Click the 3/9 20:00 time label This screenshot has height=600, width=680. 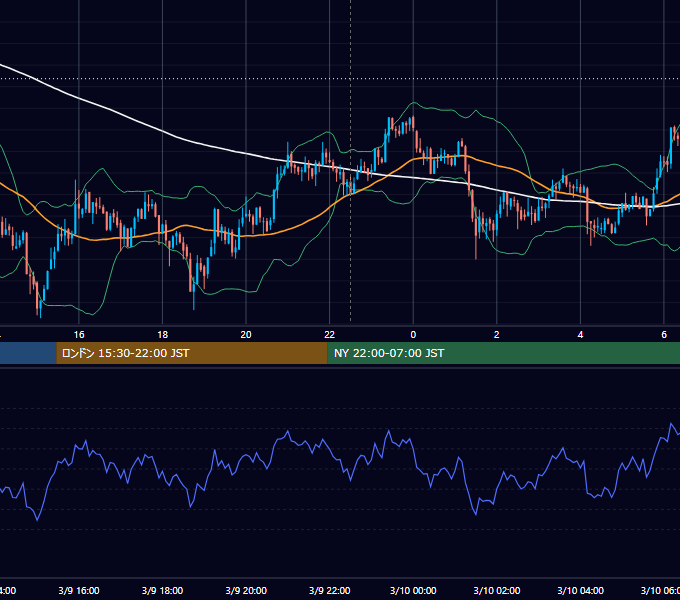coord(246,590)
